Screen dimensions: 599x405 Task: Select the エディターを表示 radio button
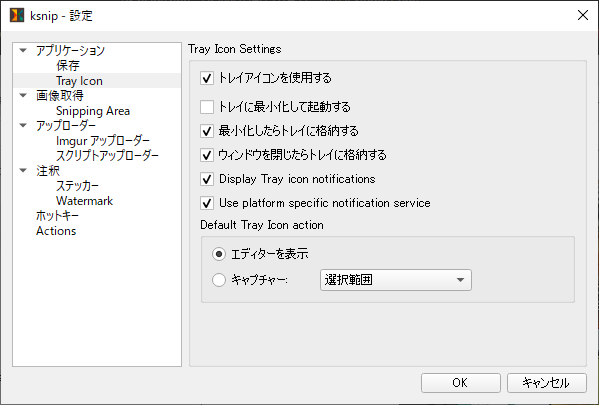(219, 254)
